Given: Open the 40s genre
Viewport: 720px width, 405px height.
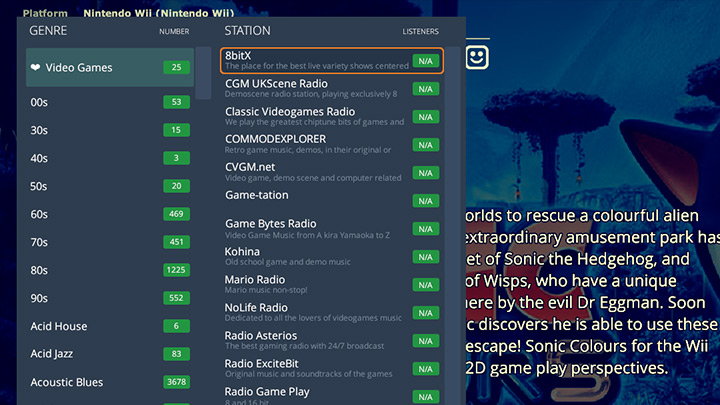Looking at the screenshot, I should [110, 158].
